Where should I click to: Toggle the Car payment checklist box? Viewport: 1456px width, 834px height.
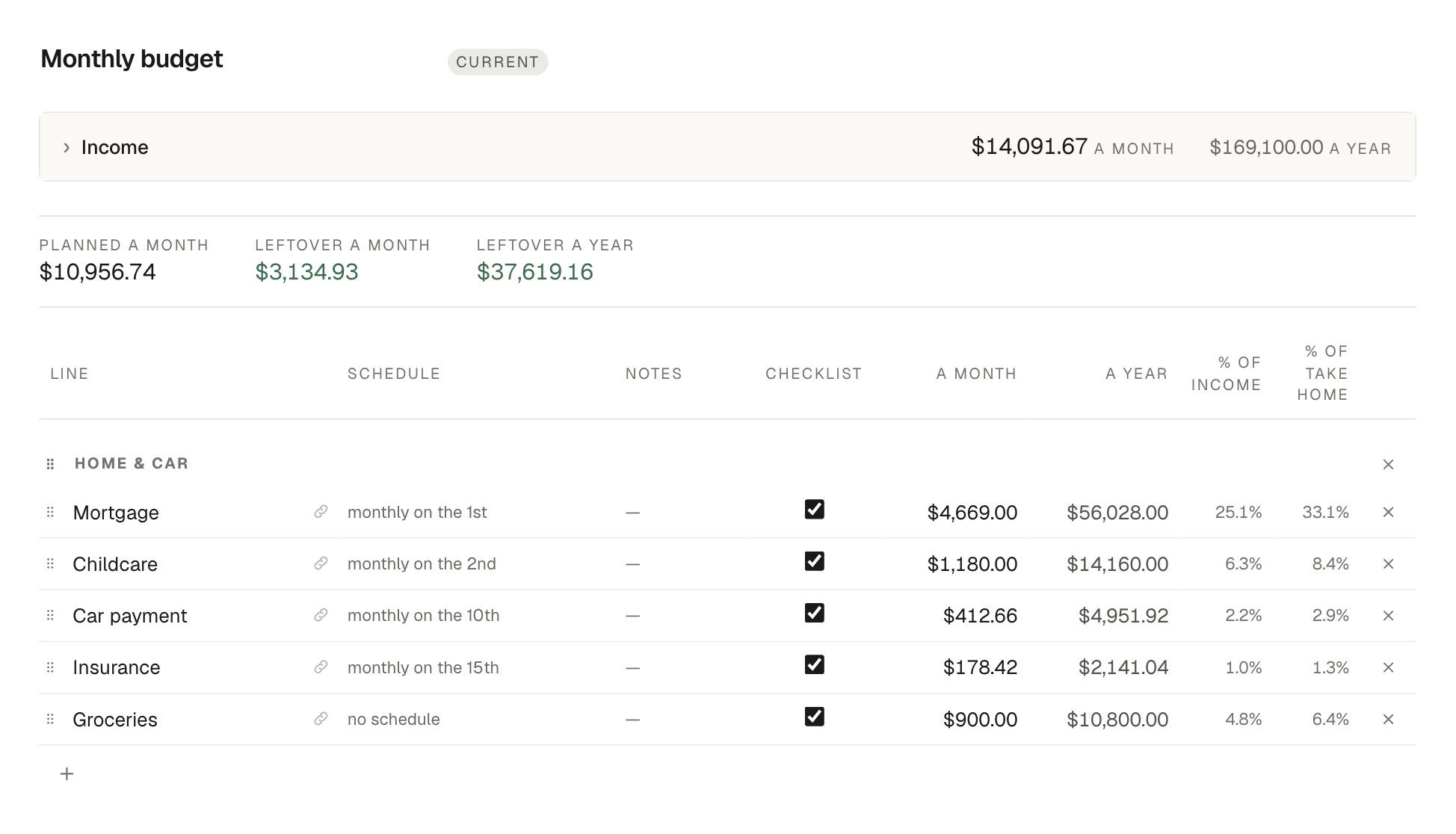(814, 613)
